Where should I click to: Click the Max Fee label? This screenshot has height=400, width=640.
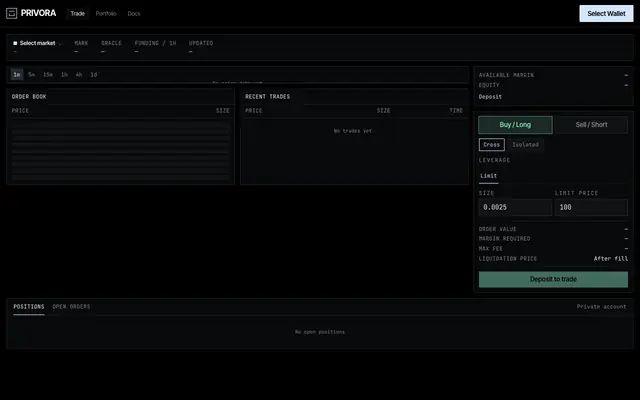point(491,249)
